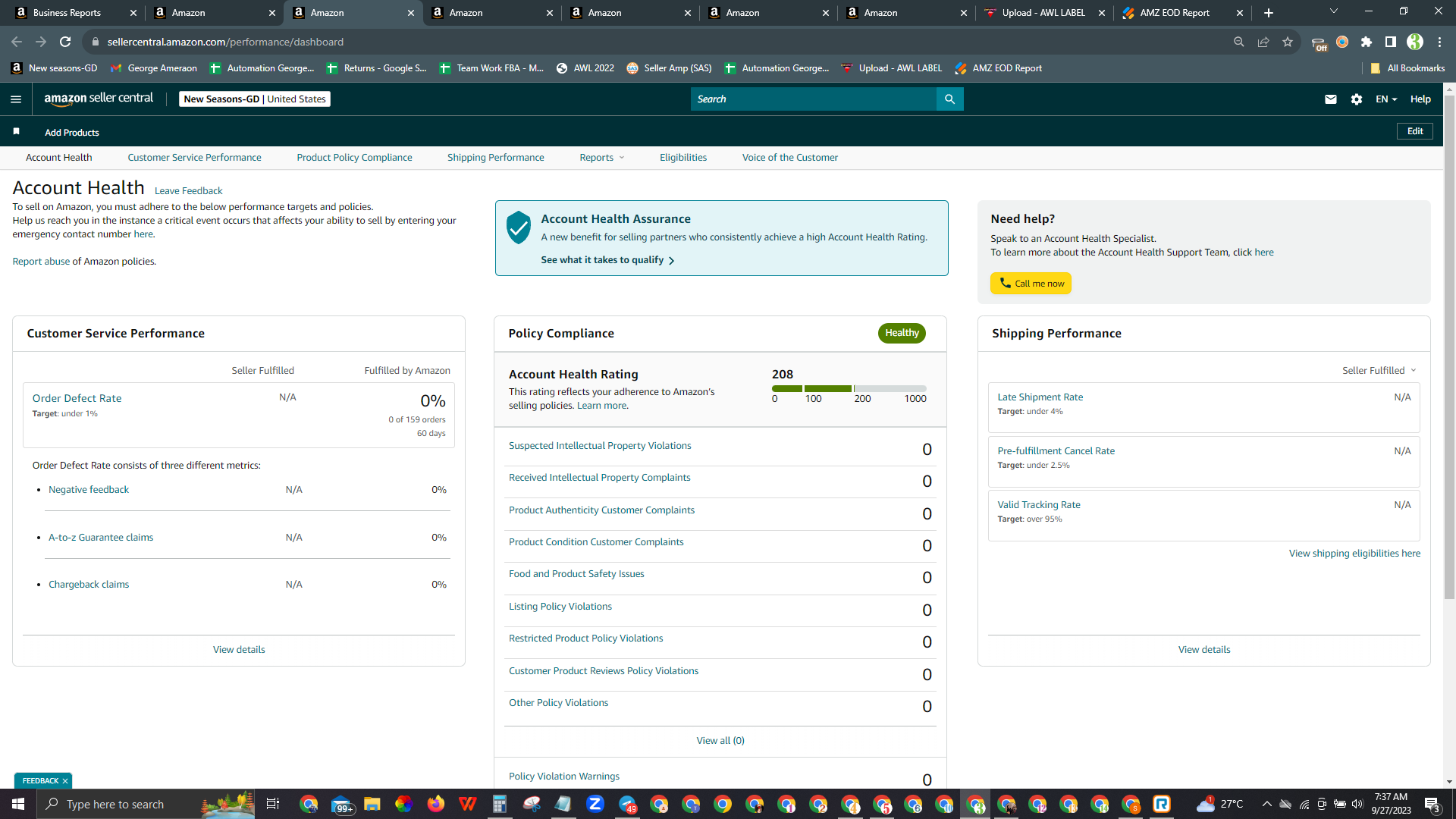Open the browser profile avatar
Viewport: 1456px width, 819px height.
click(1415, 42)
